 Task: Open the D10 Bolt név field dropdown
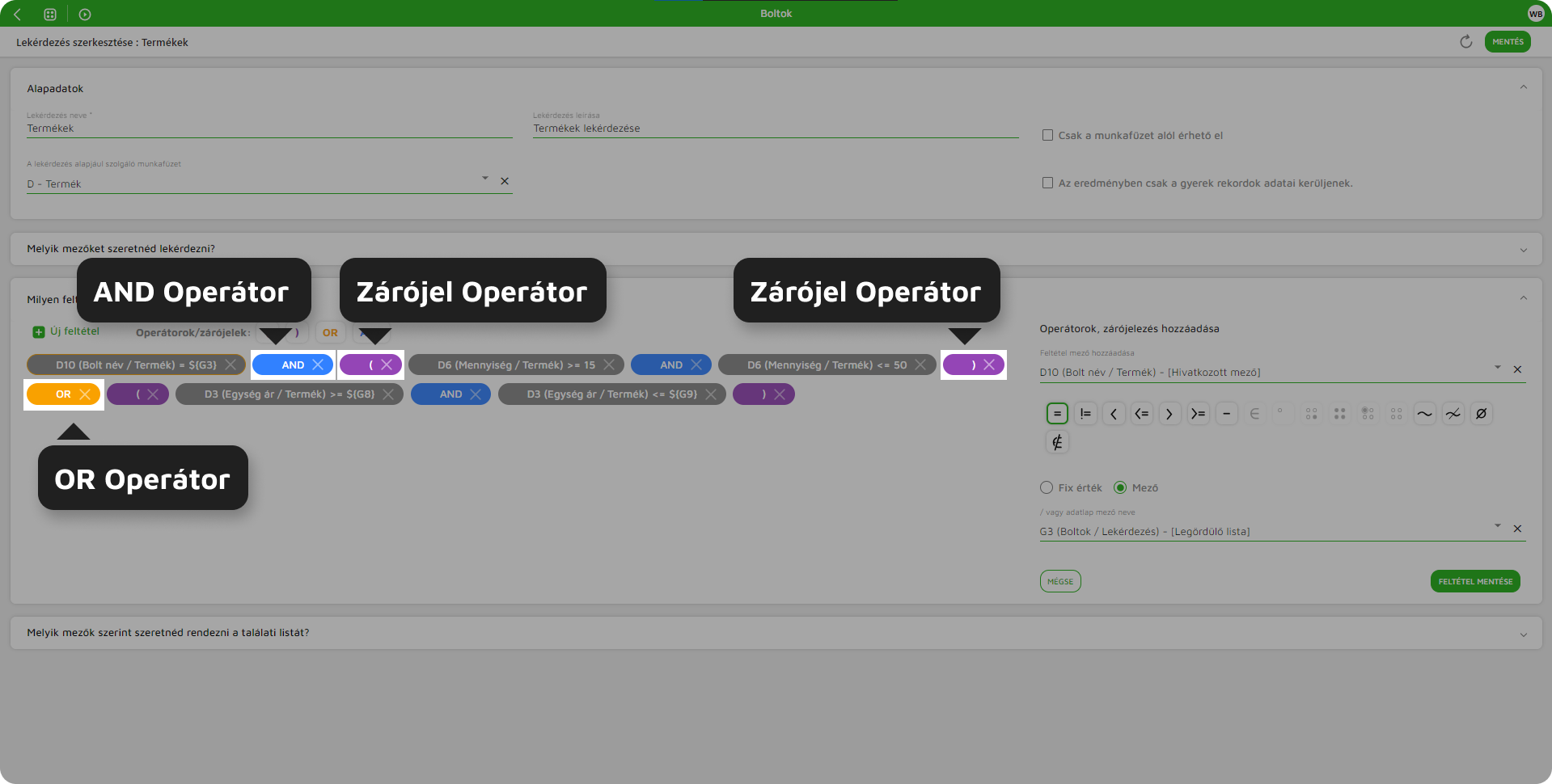click(x=1498, y=367)
